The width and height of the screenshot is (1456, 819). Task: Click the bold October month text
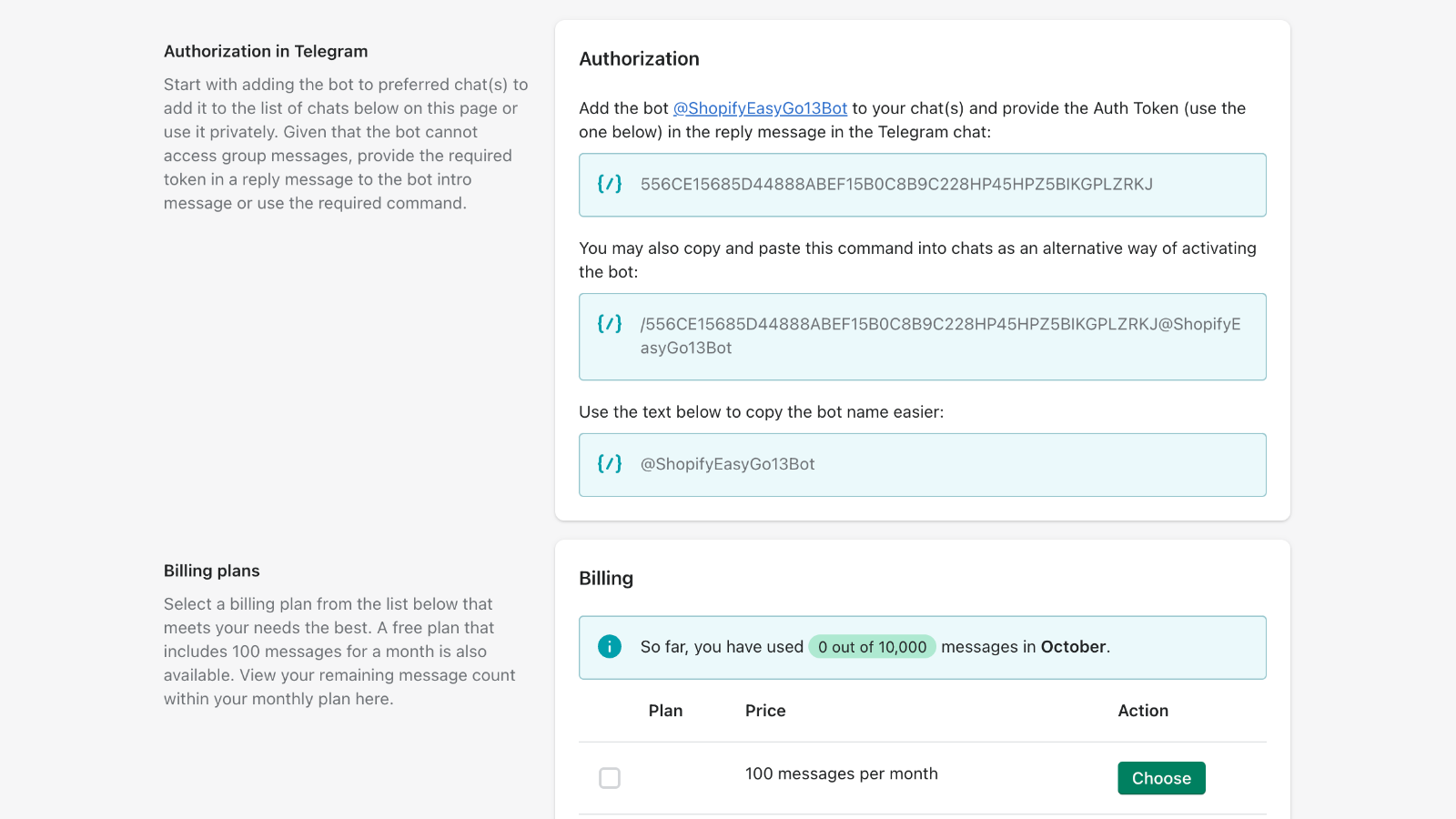(1073, 647)
